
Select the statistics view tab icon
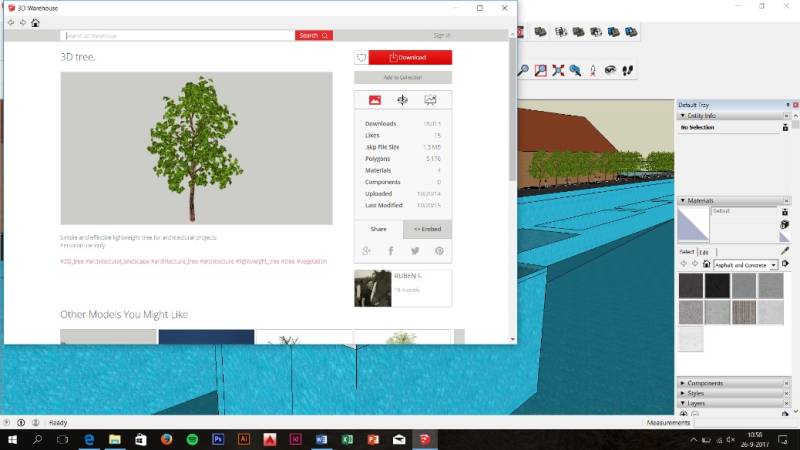430,100
